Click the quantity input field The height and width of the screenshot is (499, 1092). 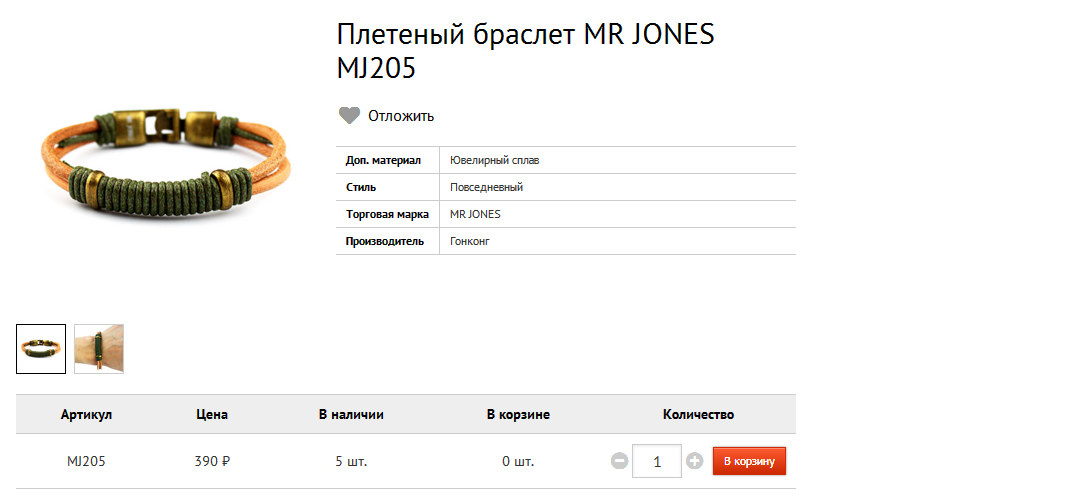[x=657, y=461]
